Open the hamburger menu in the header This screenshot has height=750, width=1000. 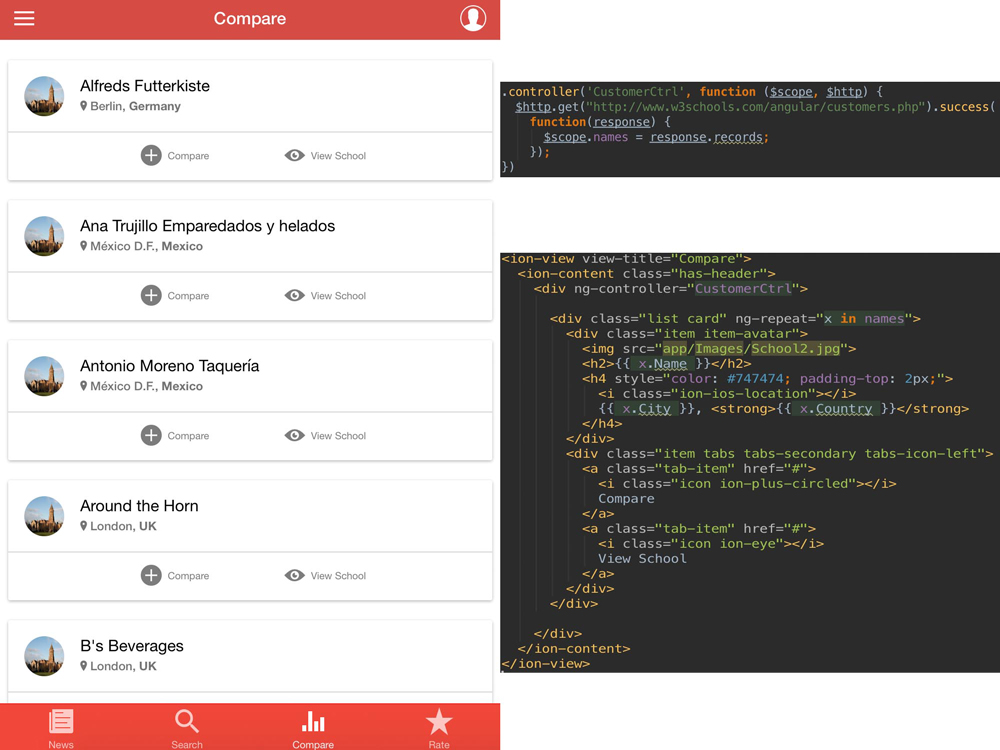click(x=24, y=19)
